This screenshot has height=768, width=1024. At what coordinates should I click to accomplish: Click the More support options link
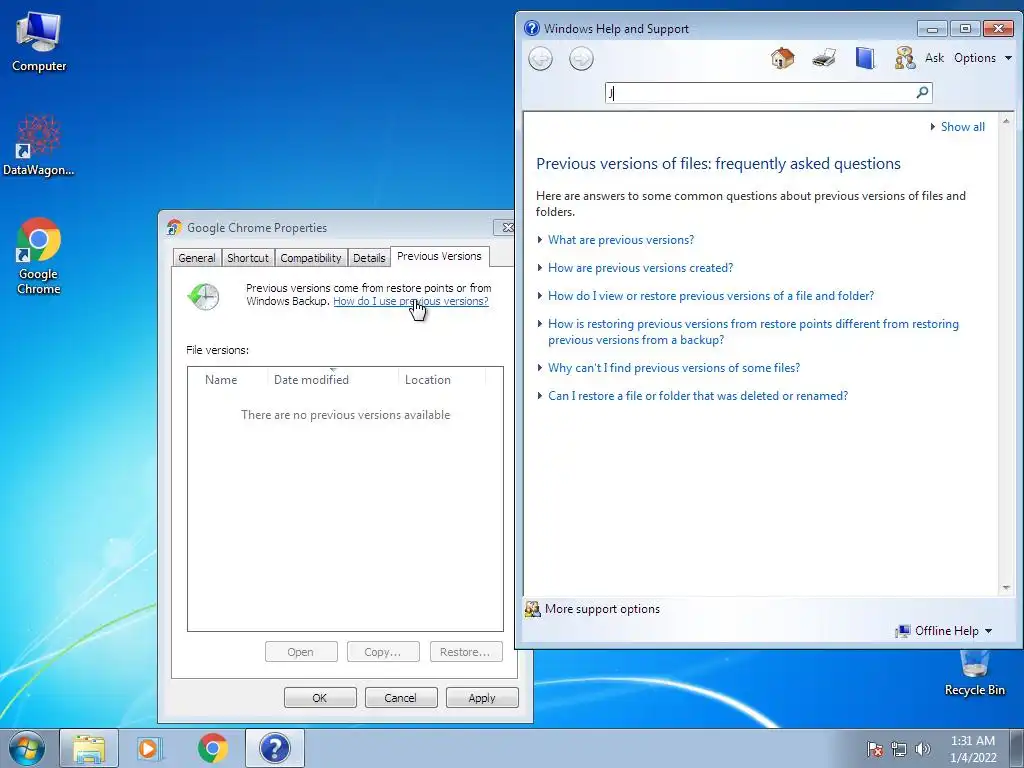point(602,609)
